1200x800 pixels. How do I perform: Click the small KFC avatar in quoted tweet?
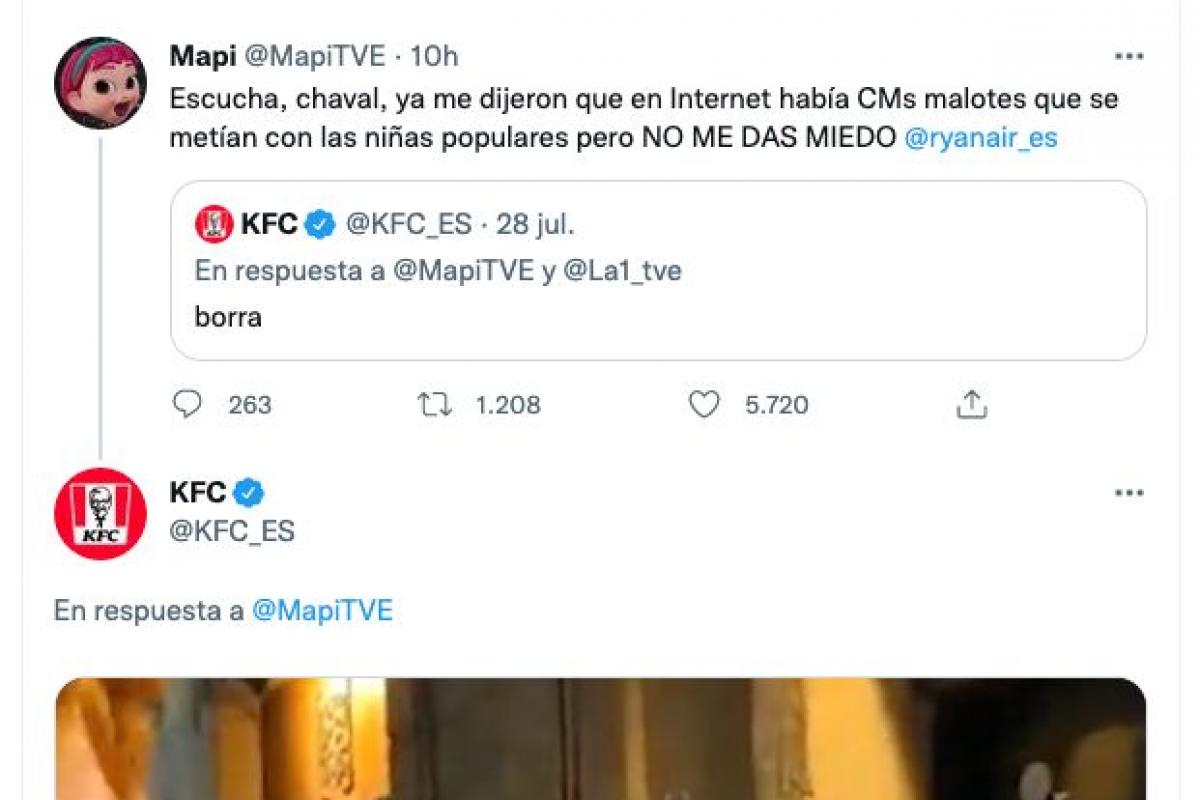pyautogui.click(x=215, y=223)
